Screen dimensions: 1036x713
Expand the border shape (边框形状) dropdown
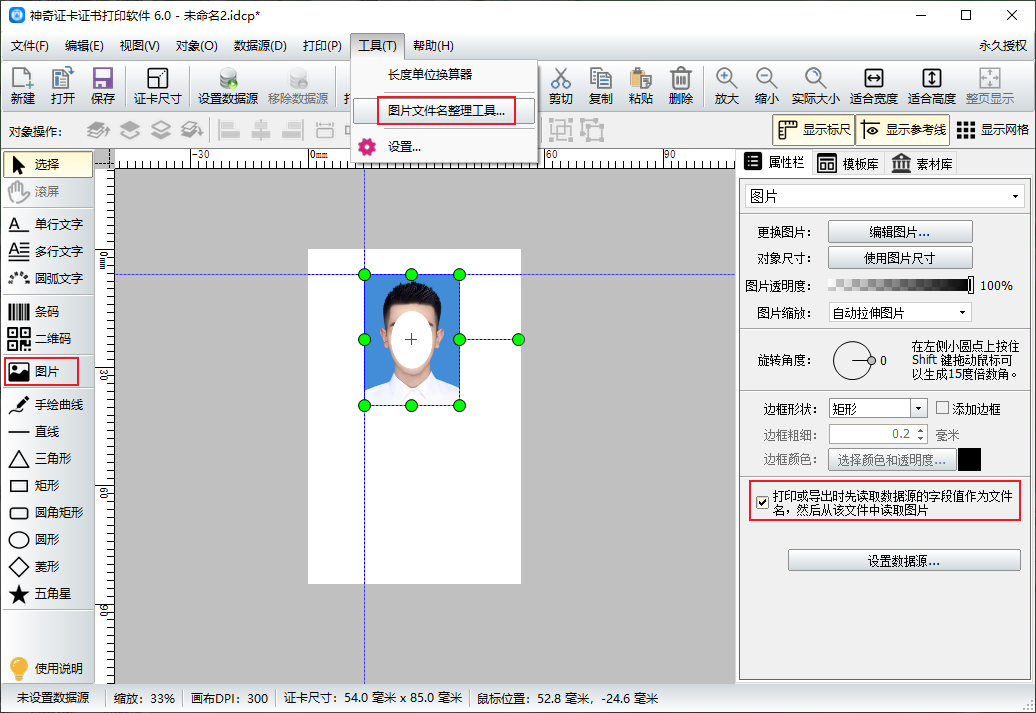pyautogui.click(x=918, y=408)
